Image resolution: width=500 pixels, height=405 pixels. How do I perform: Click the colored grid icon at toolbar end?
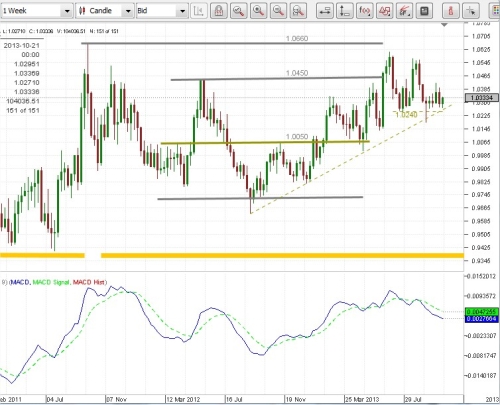(x=495, y=11)
